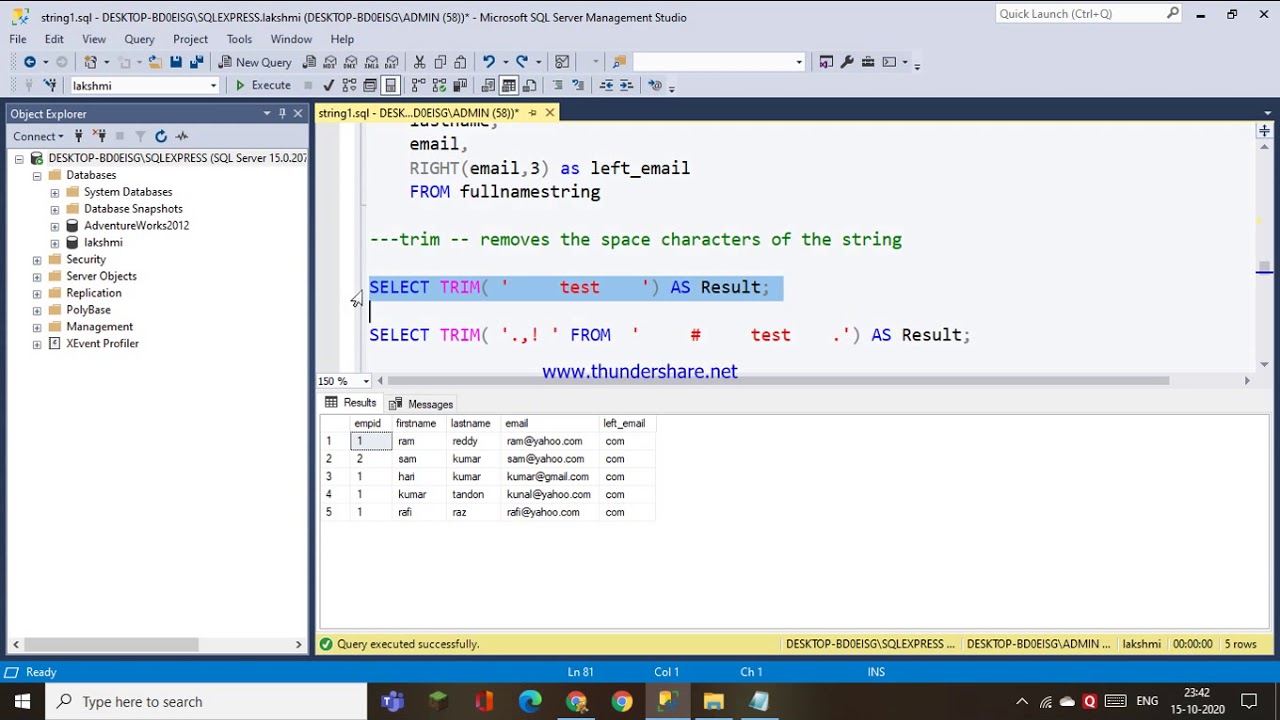Switch to the Results tab
The width and height of the screenshot is (1280, 720).
click(x=351, y=403)
